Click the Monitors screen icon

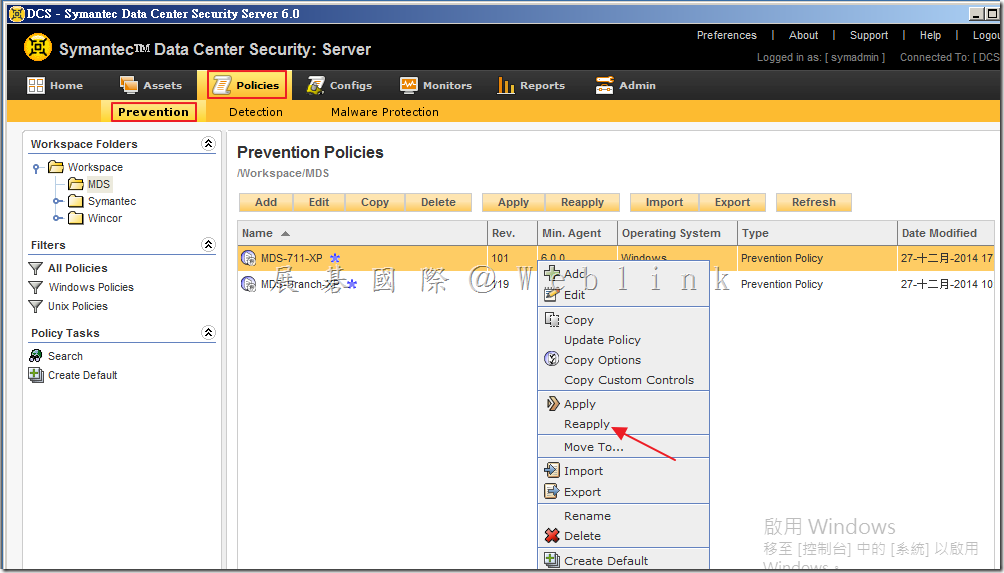point(409,85)
